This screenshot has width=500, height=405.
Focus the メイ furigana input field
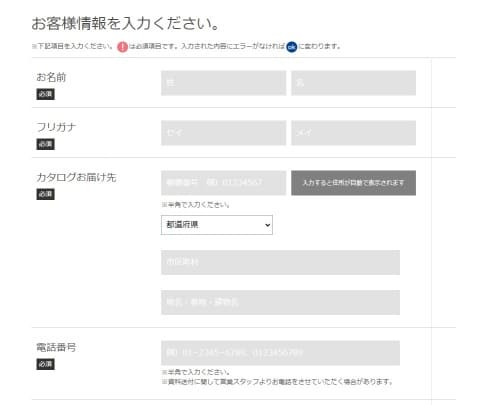coord(353,133)
